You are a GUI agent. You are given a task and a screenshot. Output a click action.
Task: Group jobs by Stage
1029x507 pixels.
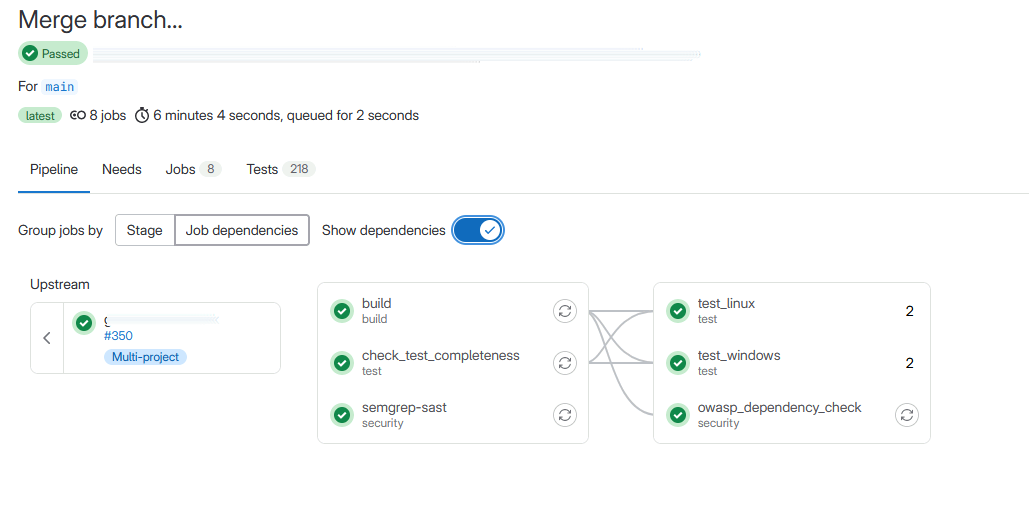144,230
